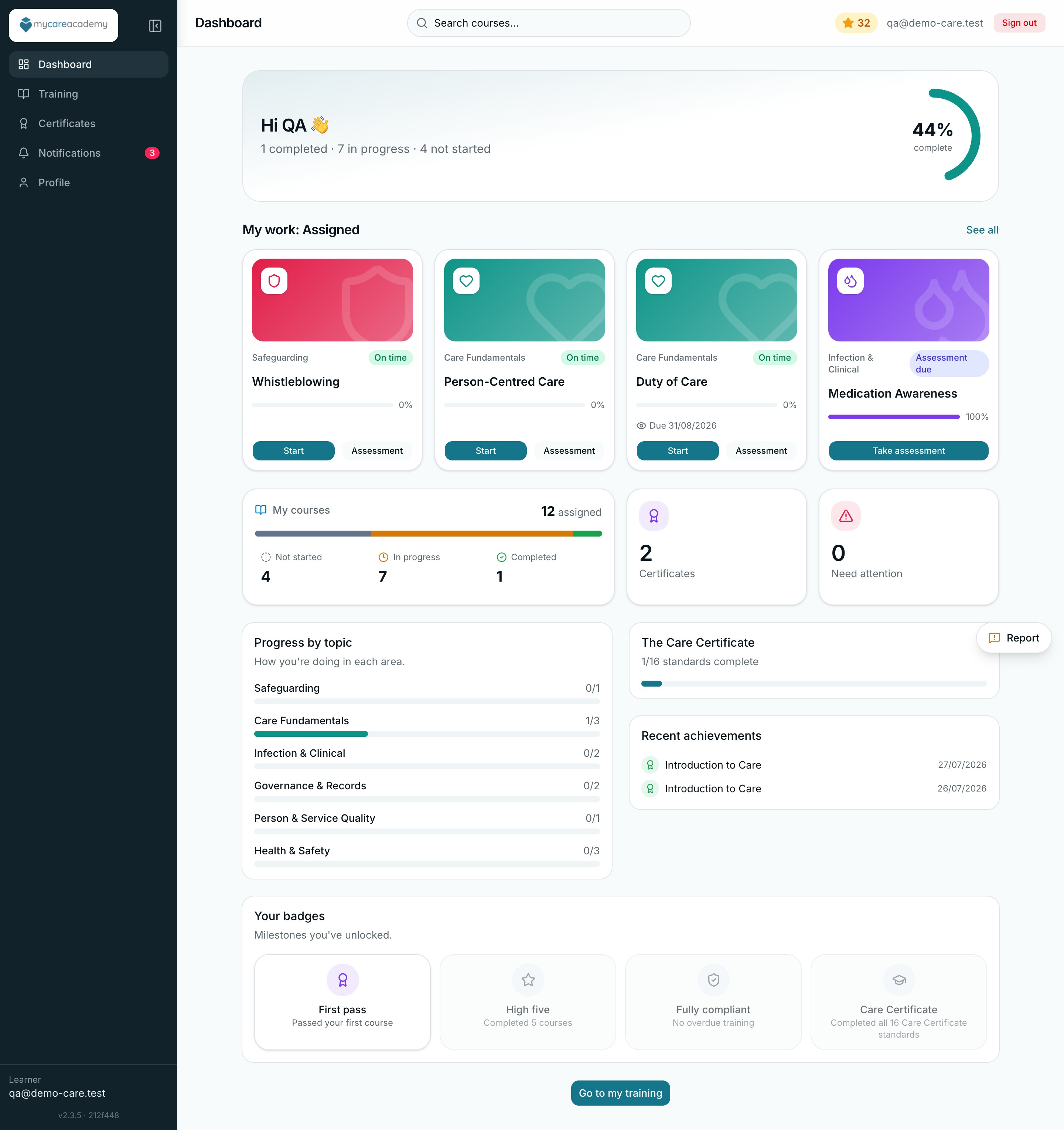
Task: Open the star points badge showing 32
Action: [856, 23]
